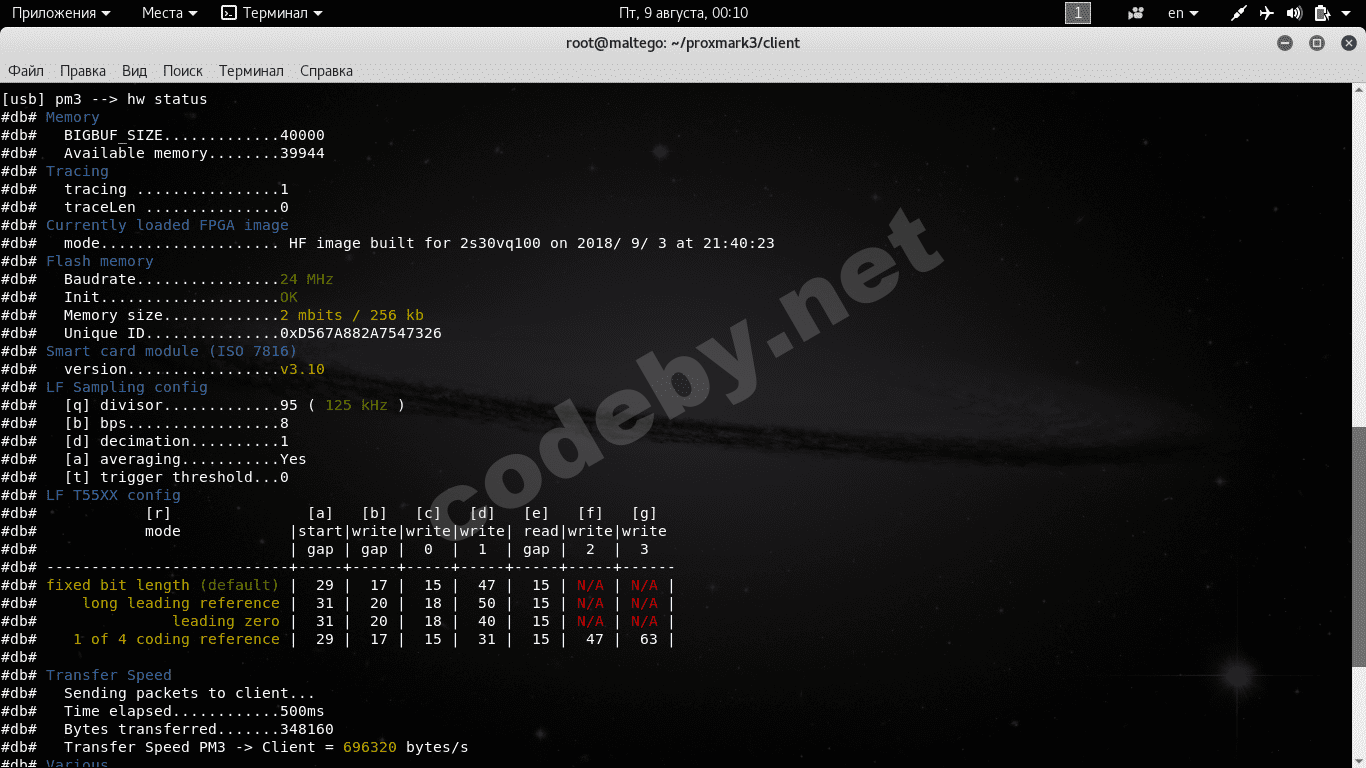Click "Smart card module (ISO 7816)" heading
This screenshot has height=768, width=1366.
click(172, 351)
